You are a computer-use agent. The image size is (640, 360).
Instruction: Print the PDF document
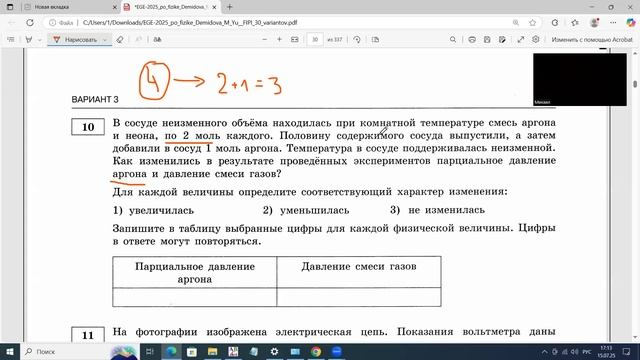coord(472,40)
